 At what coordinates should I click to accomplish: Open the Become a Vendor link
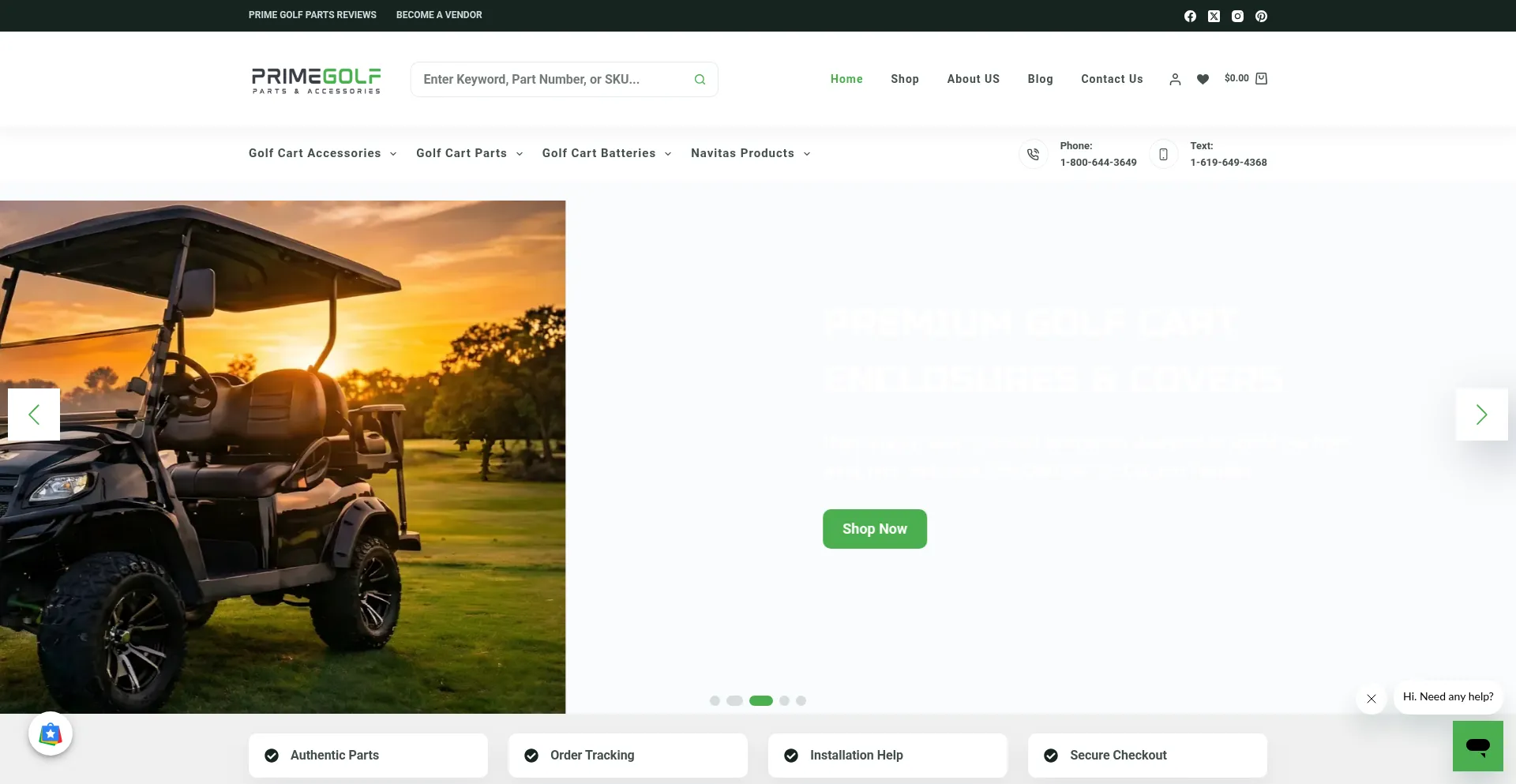click(x=439, y=15)
